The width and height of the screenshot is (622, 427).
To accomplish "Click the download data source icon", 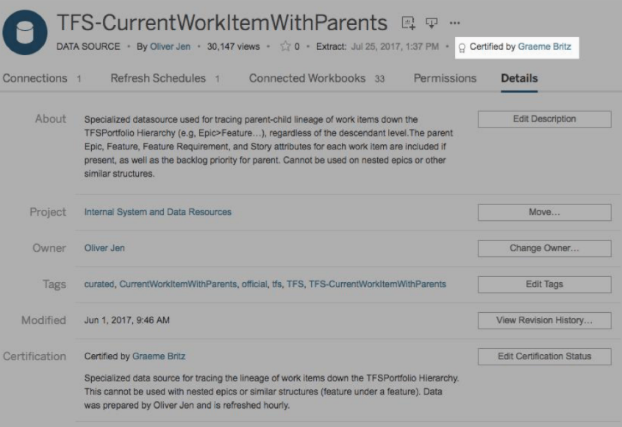I will [431, 22].
